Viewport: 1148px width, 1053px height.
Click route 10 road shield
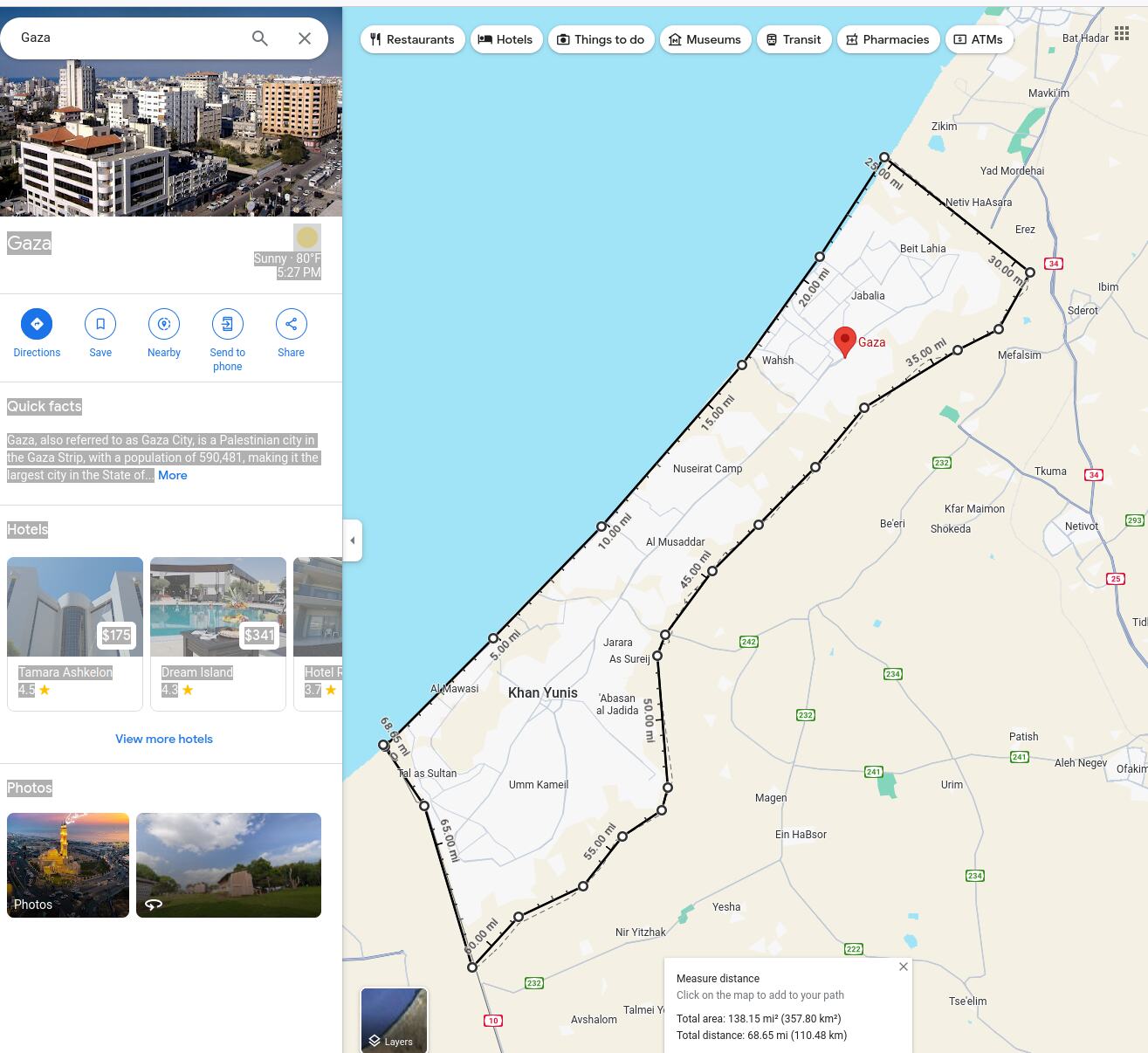point(493,1021)
